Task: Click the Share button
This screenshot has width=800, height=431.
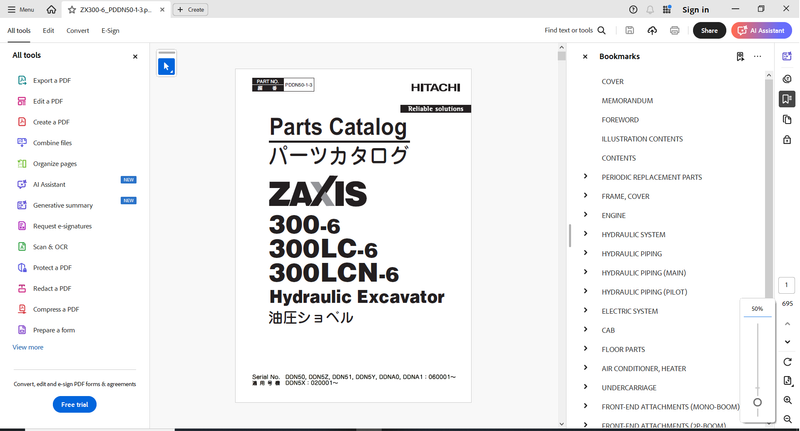Action: 709,31
